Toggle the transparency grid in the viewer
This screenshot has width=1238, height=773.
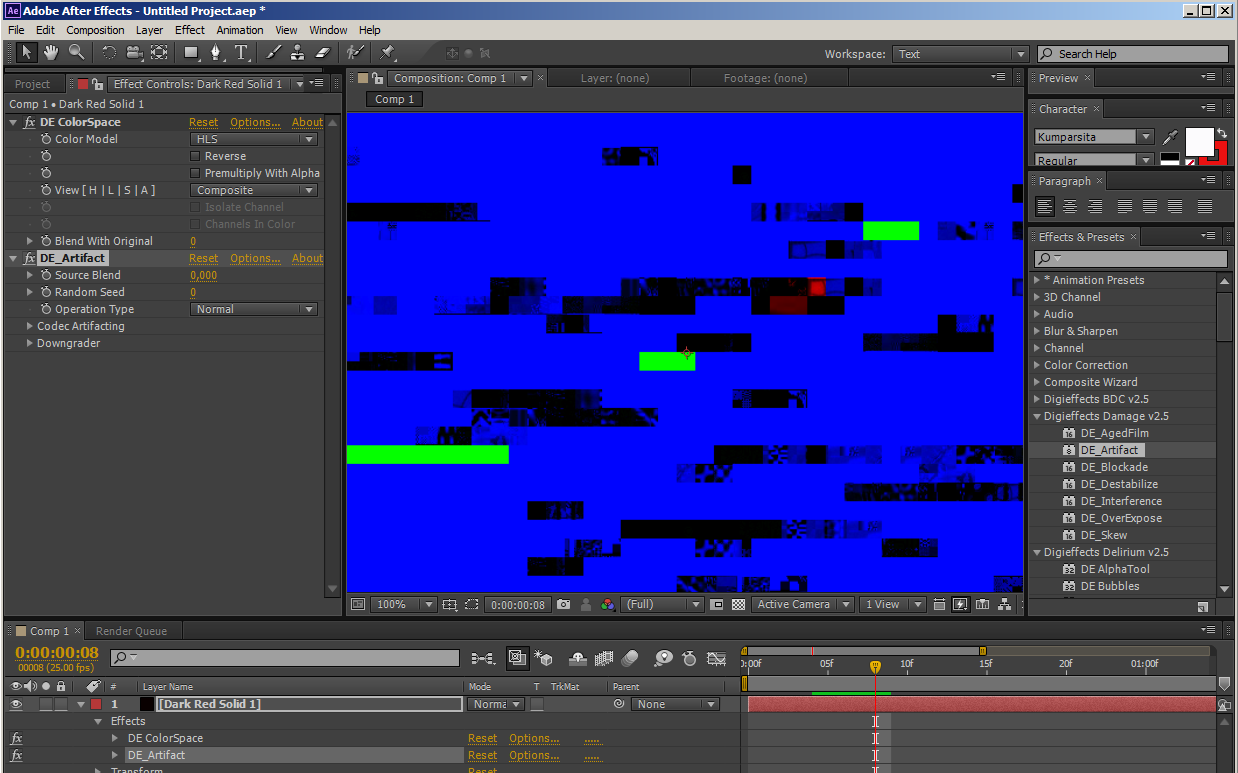click(x=738, y=605)
